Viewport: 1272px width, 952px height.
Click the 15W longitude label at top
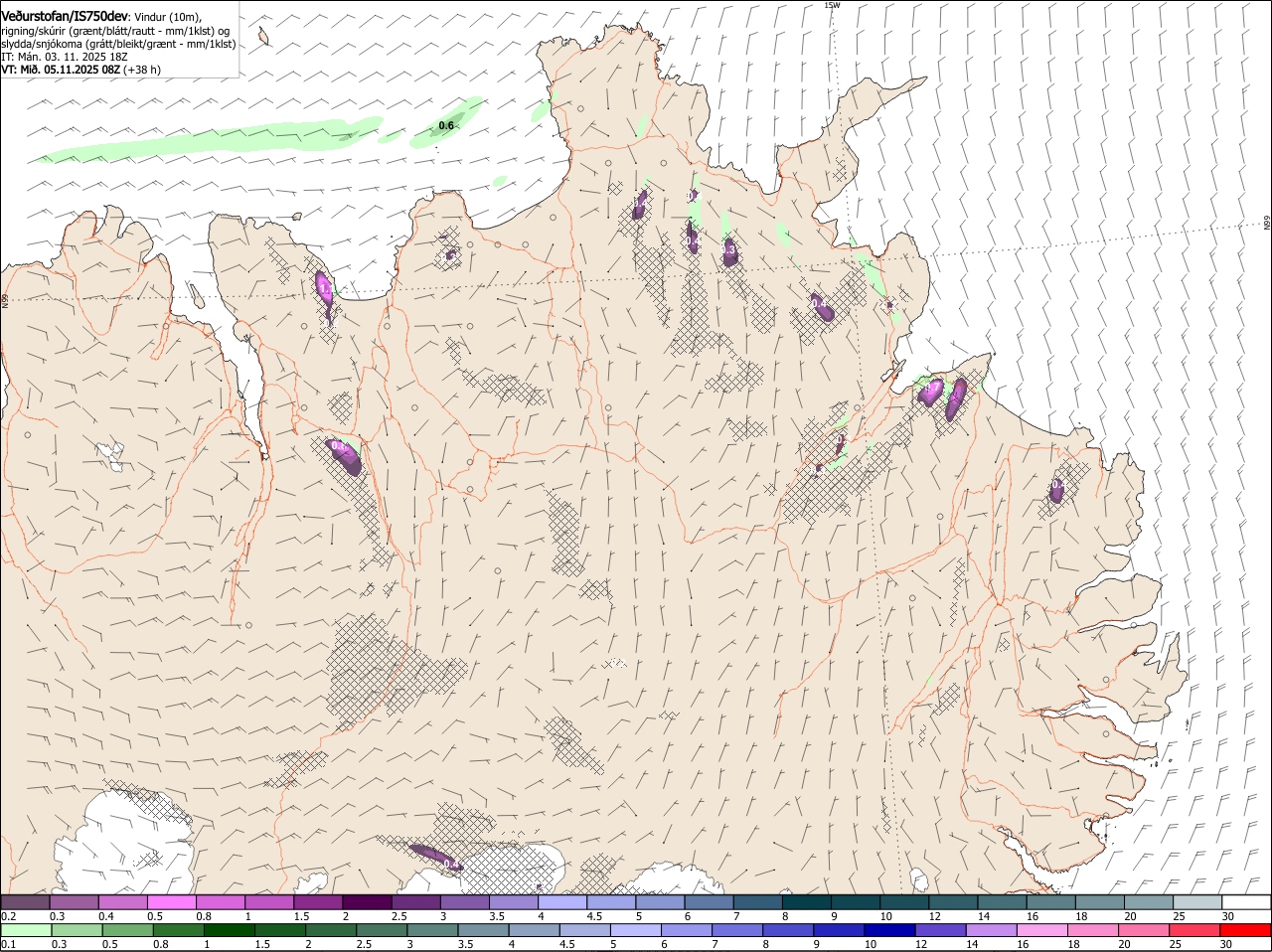(832, 5)
